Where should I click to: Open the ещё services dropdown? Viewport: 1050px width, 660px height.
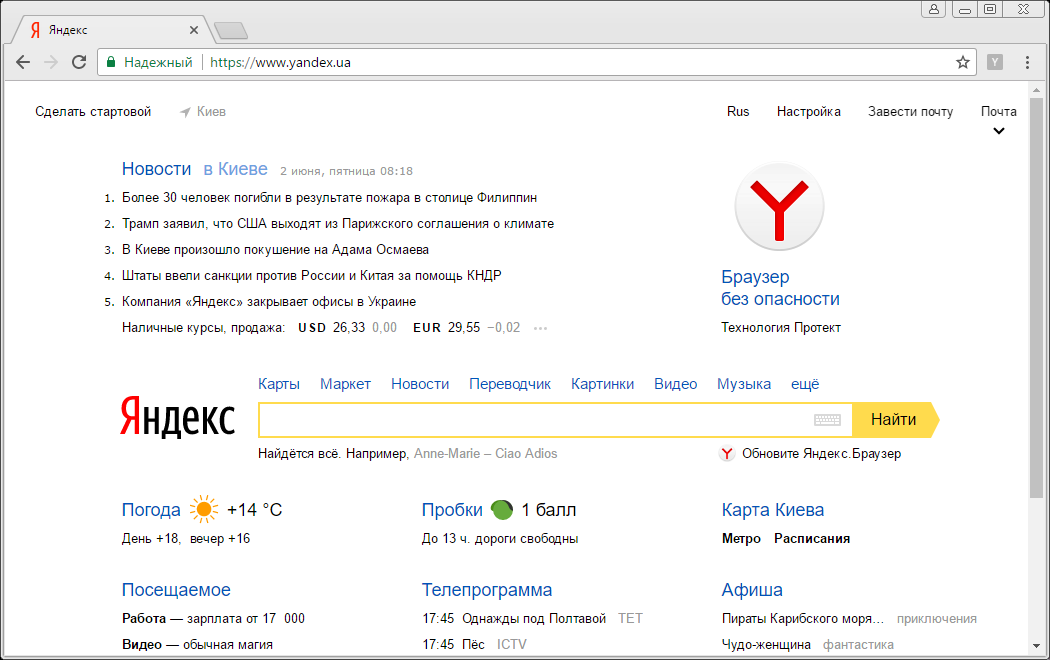coord(805,384)
